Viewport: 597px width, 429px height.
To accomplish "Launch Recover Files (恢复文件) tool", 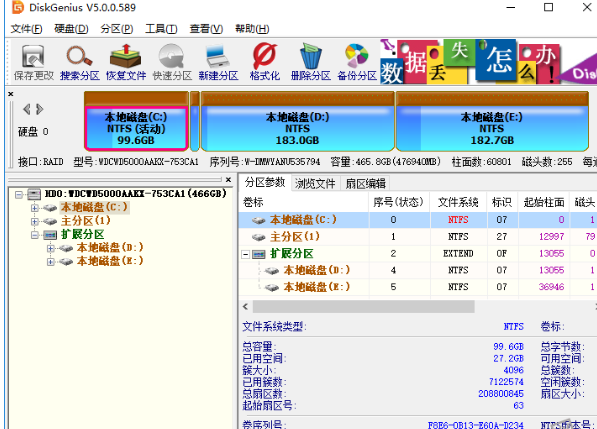I will (126, 62).
